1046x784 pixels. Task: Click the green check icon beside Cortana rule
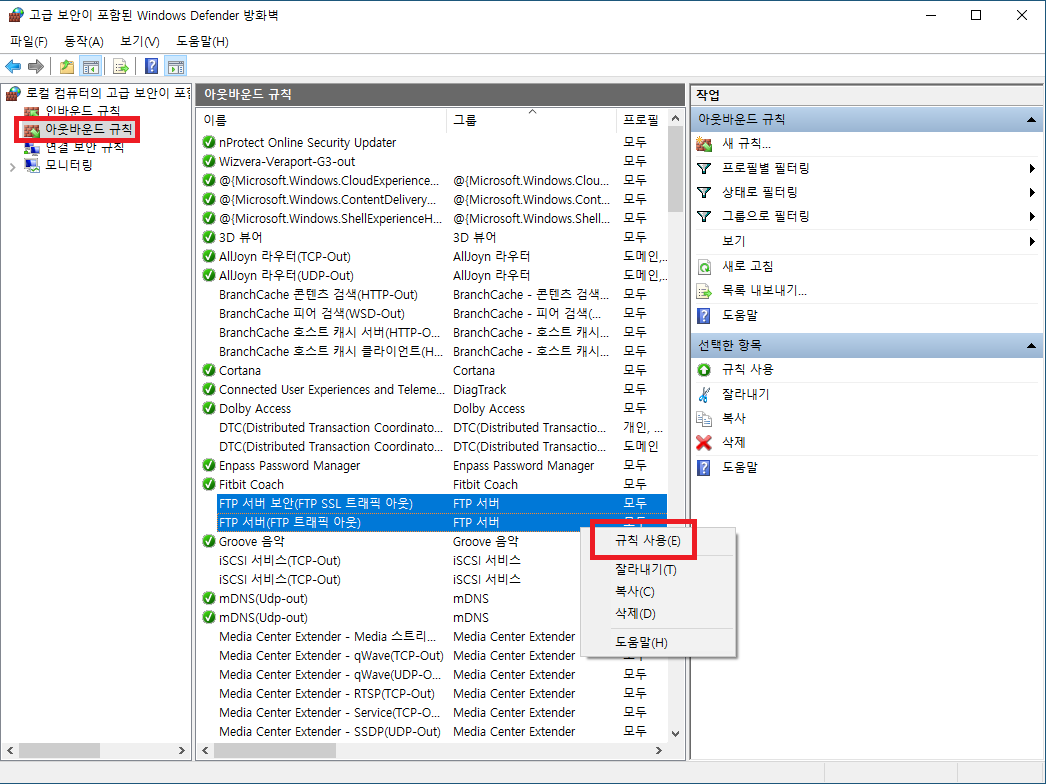point(209,370)
